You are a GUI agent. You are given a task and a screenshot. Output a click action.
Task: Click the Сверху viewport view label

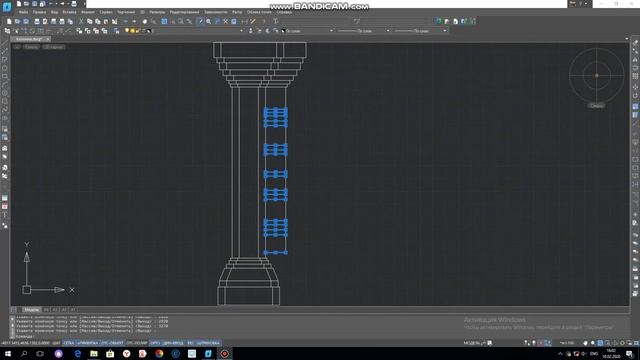(31, 47)
